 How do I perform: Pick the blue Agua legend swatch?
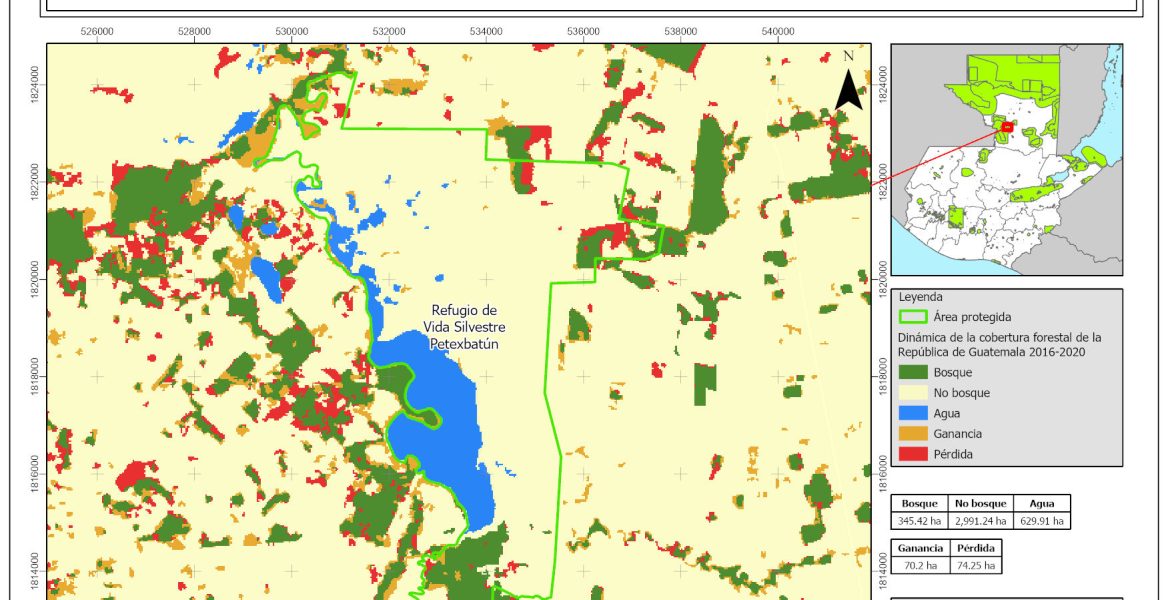912,414
